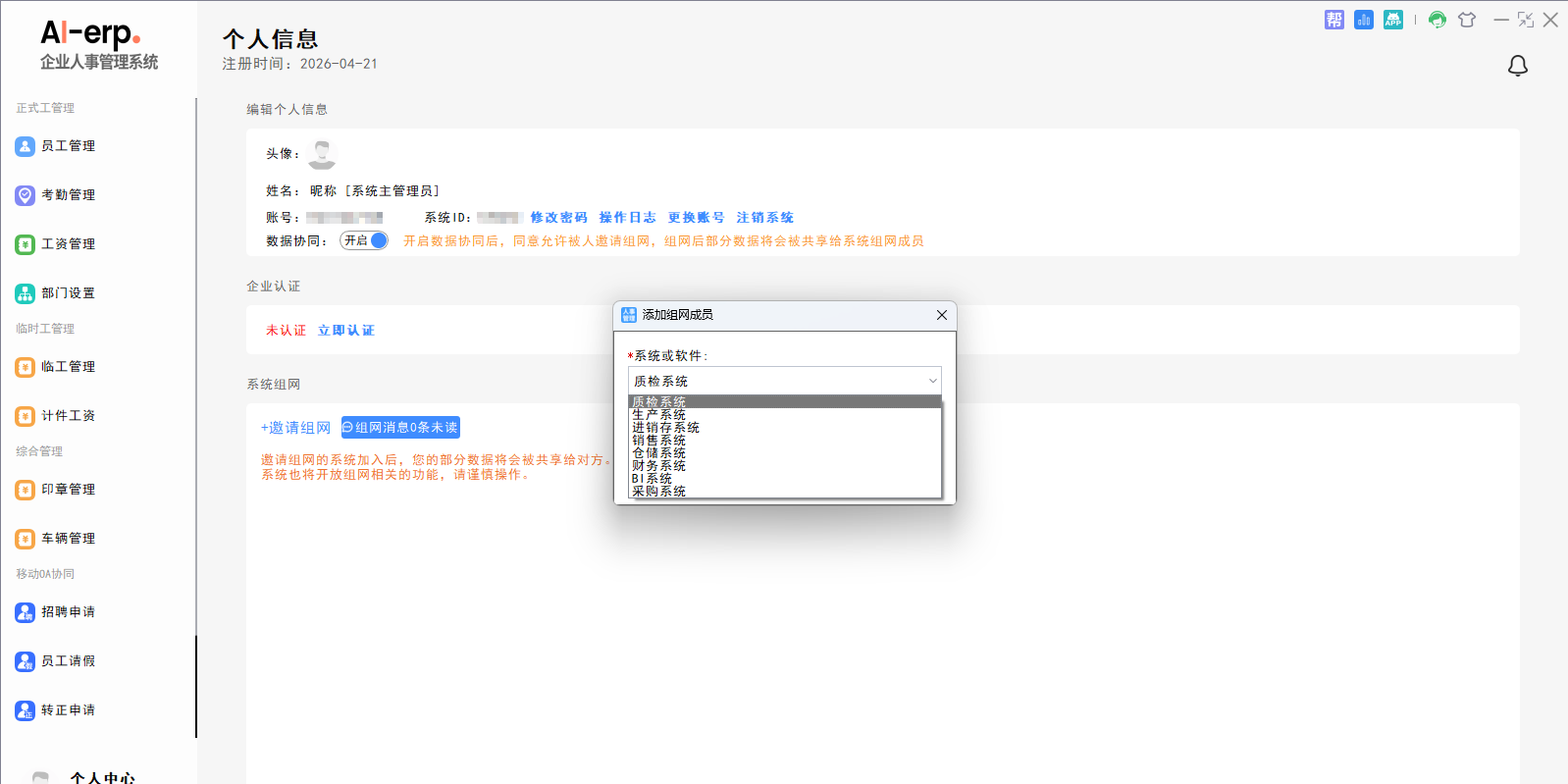Screen dimensions: 1568x784
Task: Click the purple 帮 help icon
Action: coord(1333,20)
